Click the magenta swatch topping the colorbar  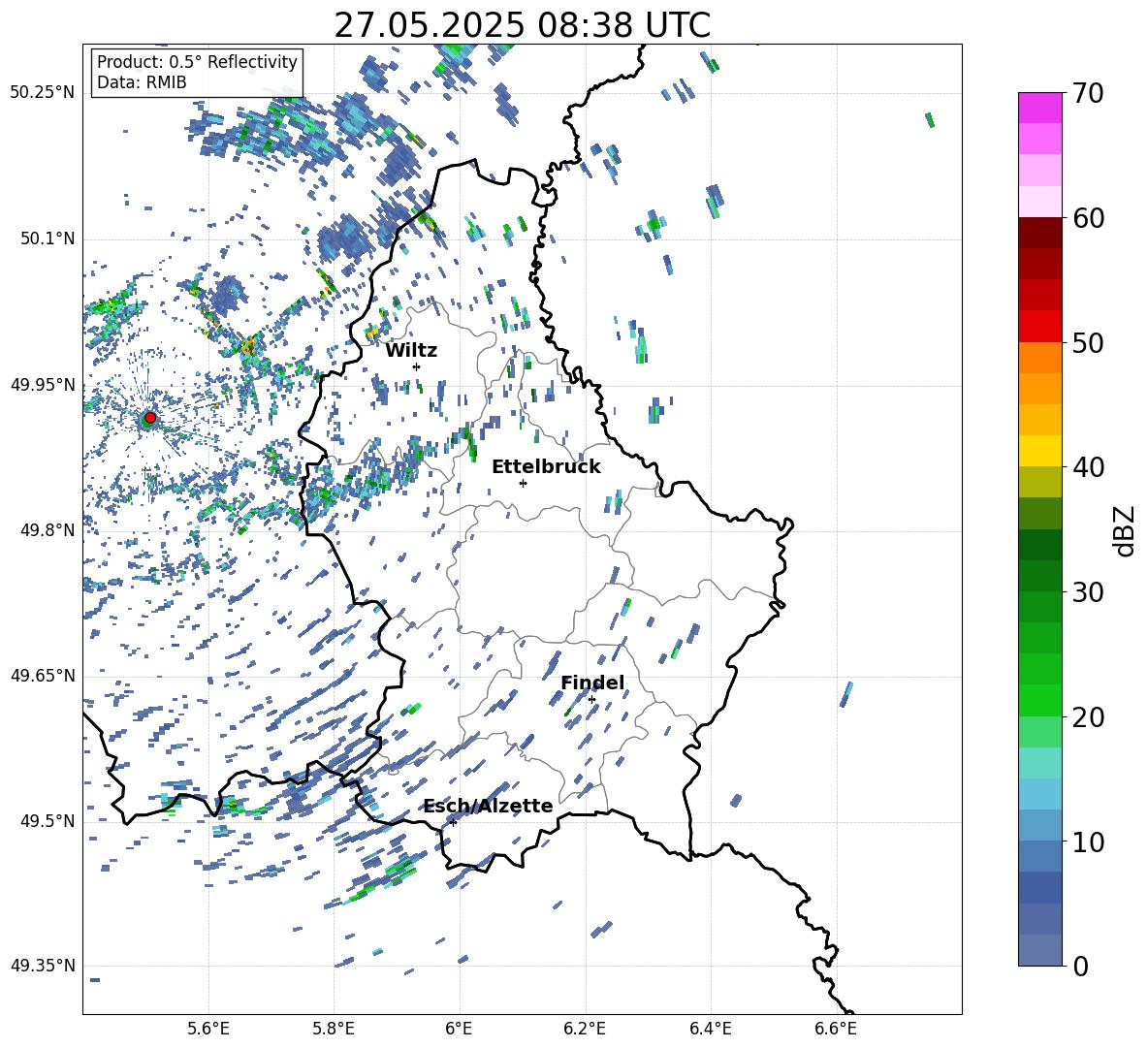coord(1039,108)
